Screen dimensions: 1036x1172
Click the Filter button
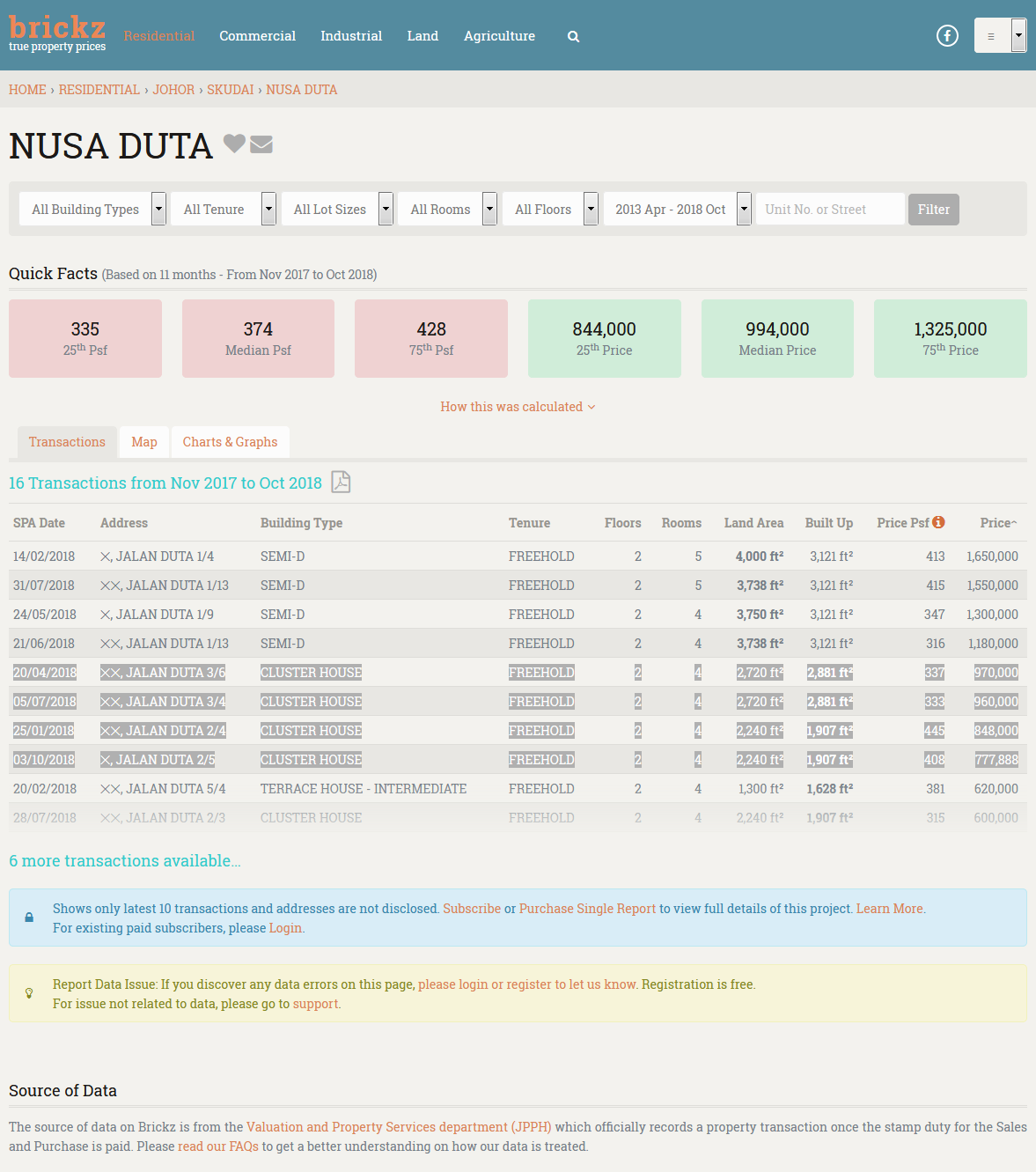click(934, 210)
